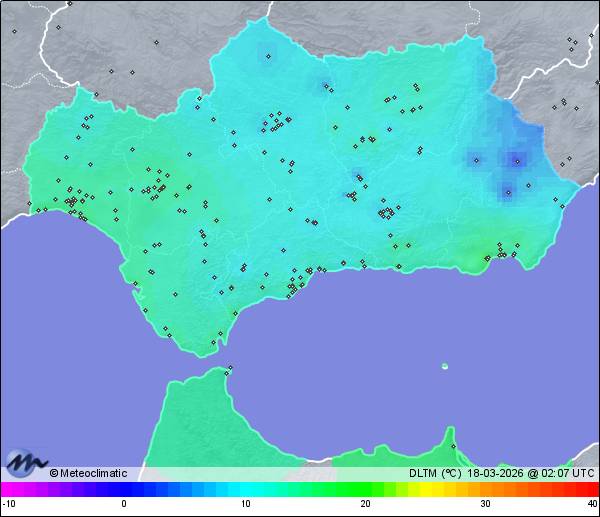Image resolution: width=600 pixels, height=517 pixels.
Task: Click the station marker at the northern tip of Africa
Action: (x=229, y=371)
